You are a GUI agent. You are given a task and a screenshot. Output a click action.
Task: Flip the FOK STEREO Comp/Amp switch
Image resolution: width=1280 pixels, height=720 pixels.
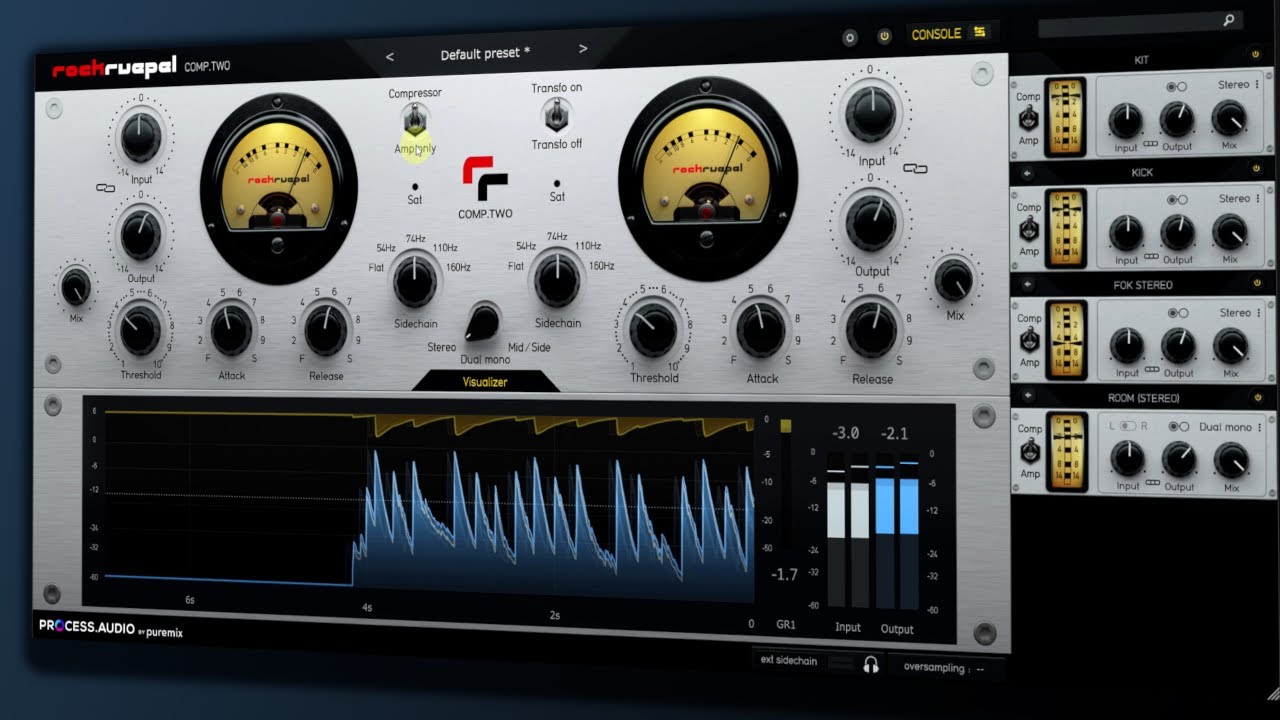pyautogui.click(x=1028, y=341)
